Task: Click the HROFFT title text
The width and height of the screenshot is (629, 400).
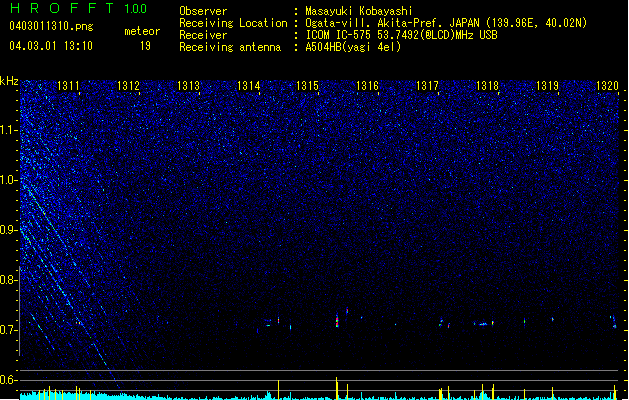Action: 62,8
